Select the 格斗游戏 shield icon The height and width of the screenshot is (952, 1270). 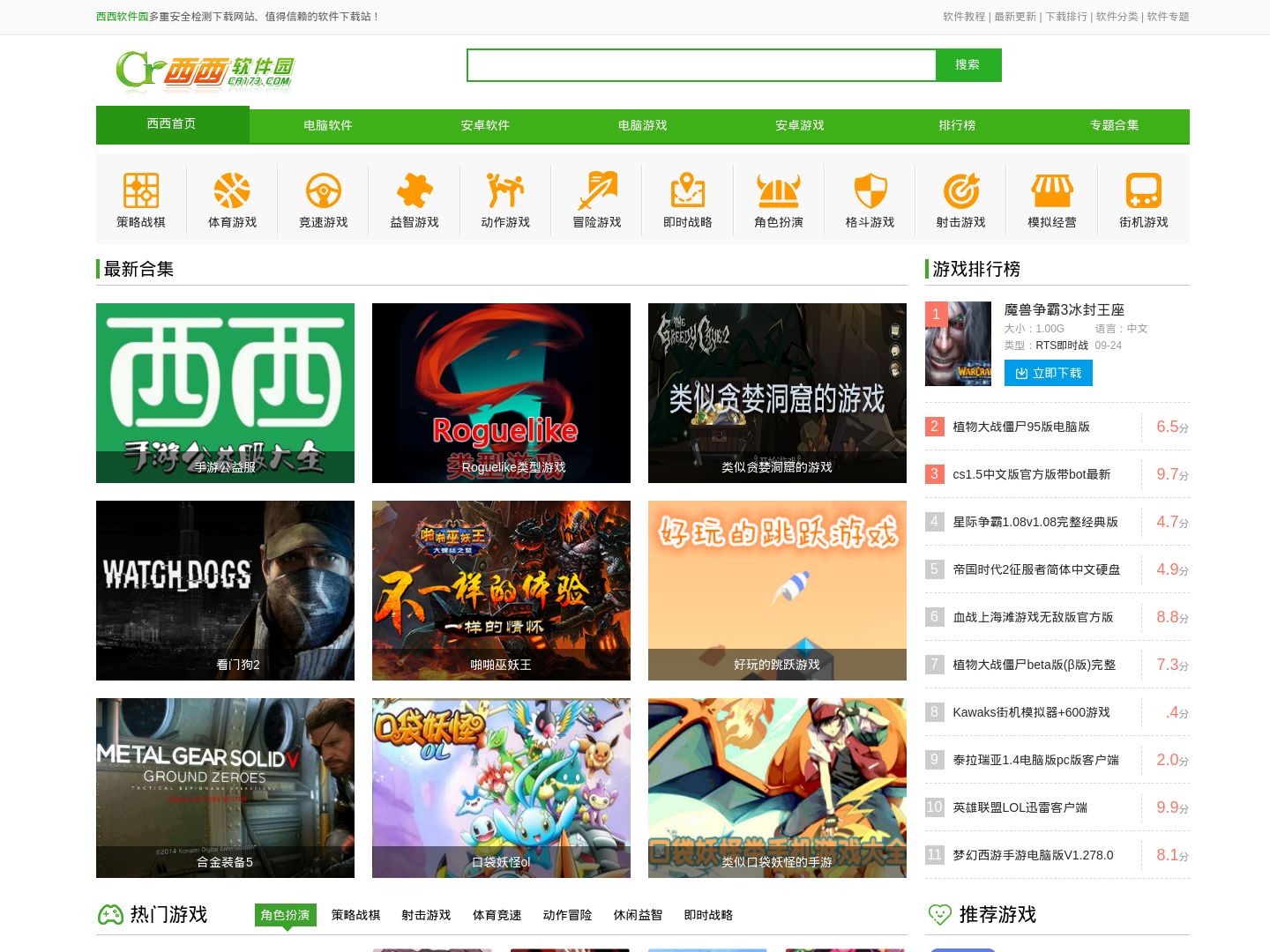pyautogui.click(x=870, y=190)
